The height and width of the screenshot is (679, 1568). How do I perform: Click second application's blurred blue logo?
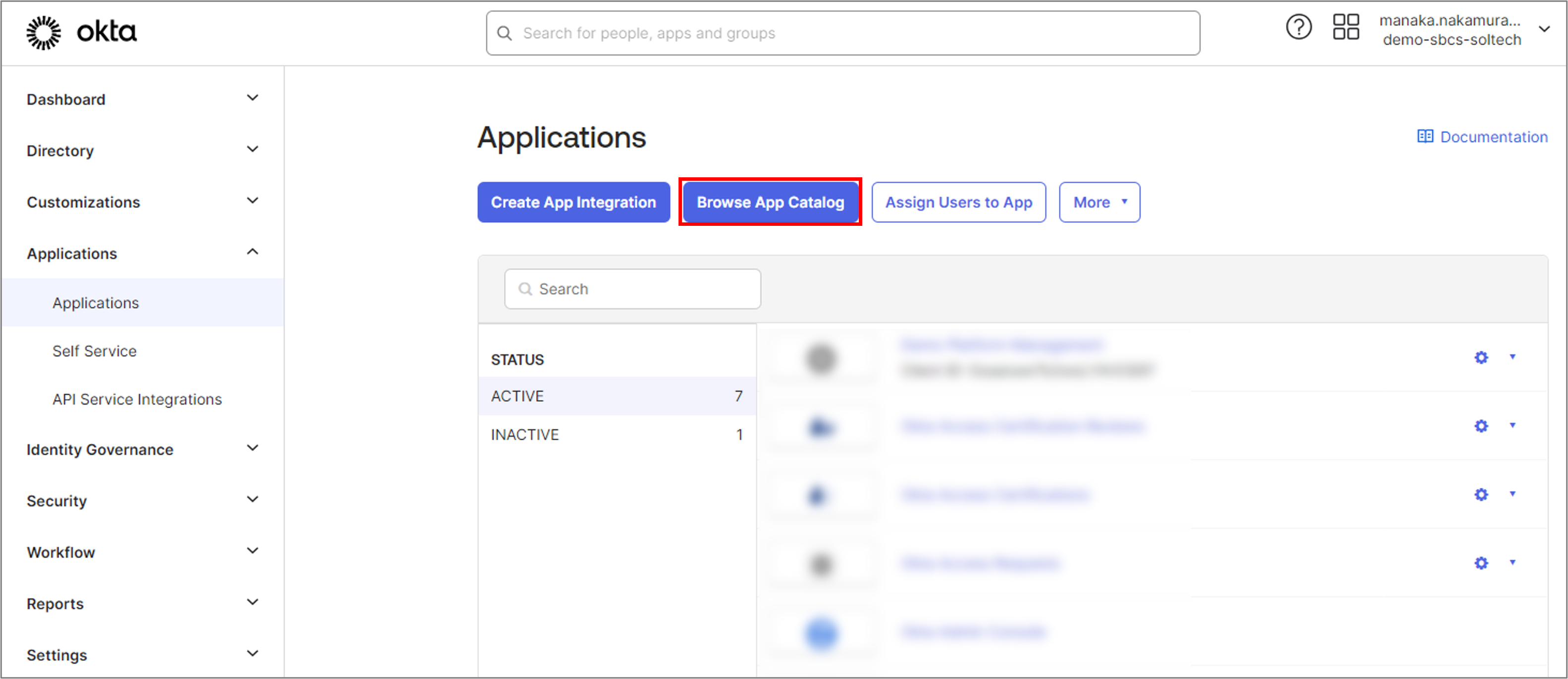point(821,427)
